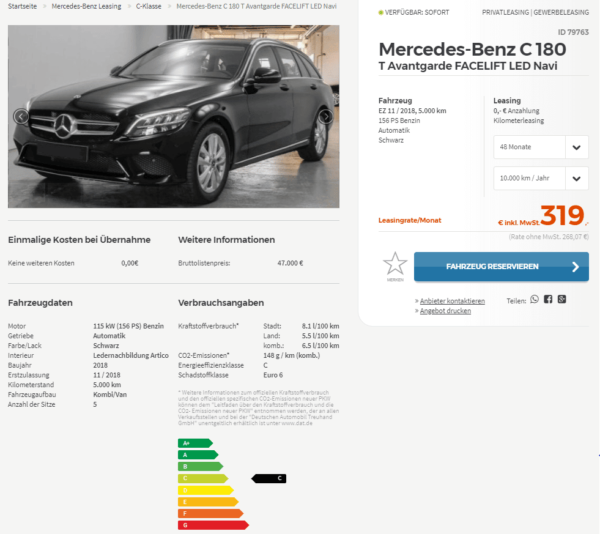Click the Weitere Informationen heading
This screenshot has width=600, height=534.
(x=227, y=240)
